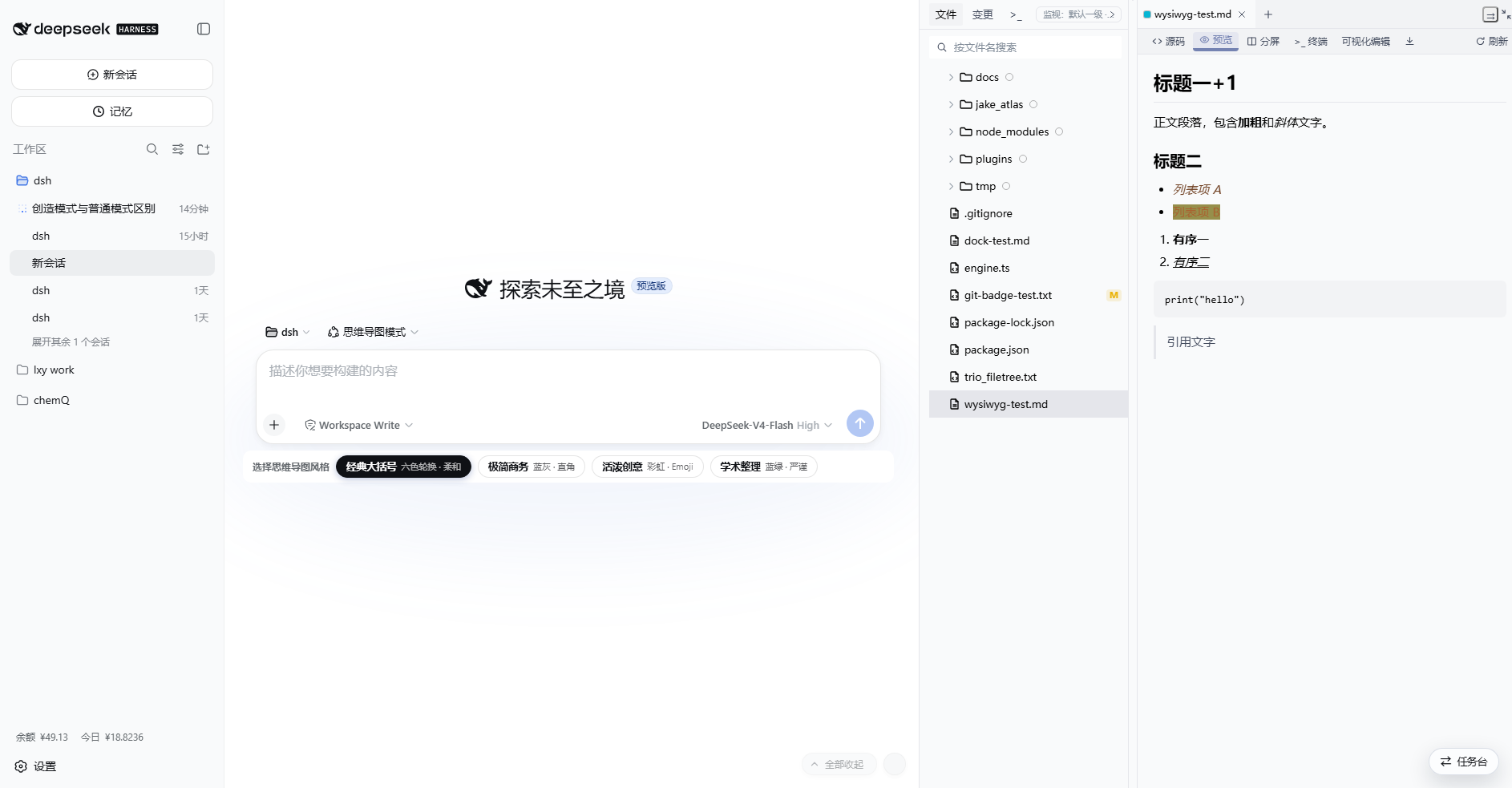1512x788 pixels.
Task: Switch view to 分屏 split mode
Action: [x=1263, y=41]
